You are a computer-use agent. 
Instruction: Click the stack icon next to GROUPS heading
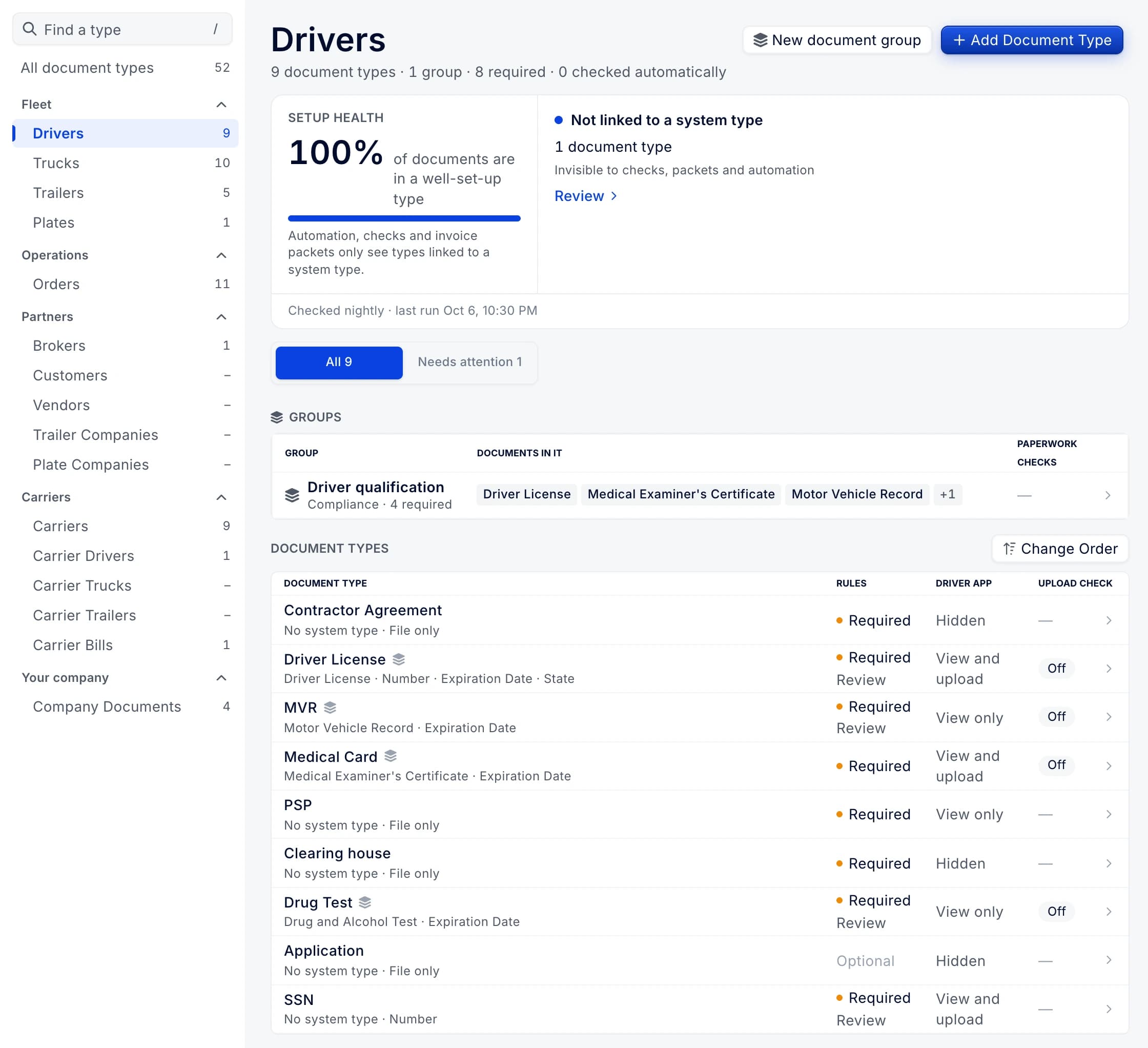click(277, 417)
